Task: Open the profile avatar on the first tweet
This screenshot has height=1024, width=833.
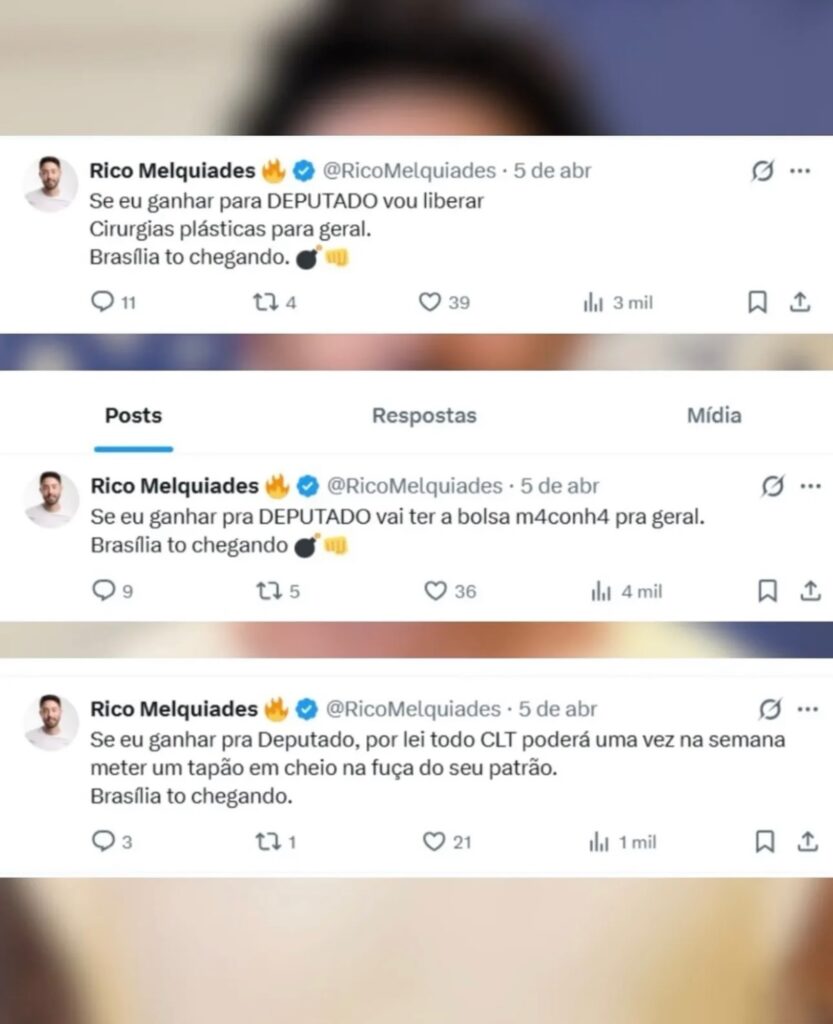Action: pos(50,184)
